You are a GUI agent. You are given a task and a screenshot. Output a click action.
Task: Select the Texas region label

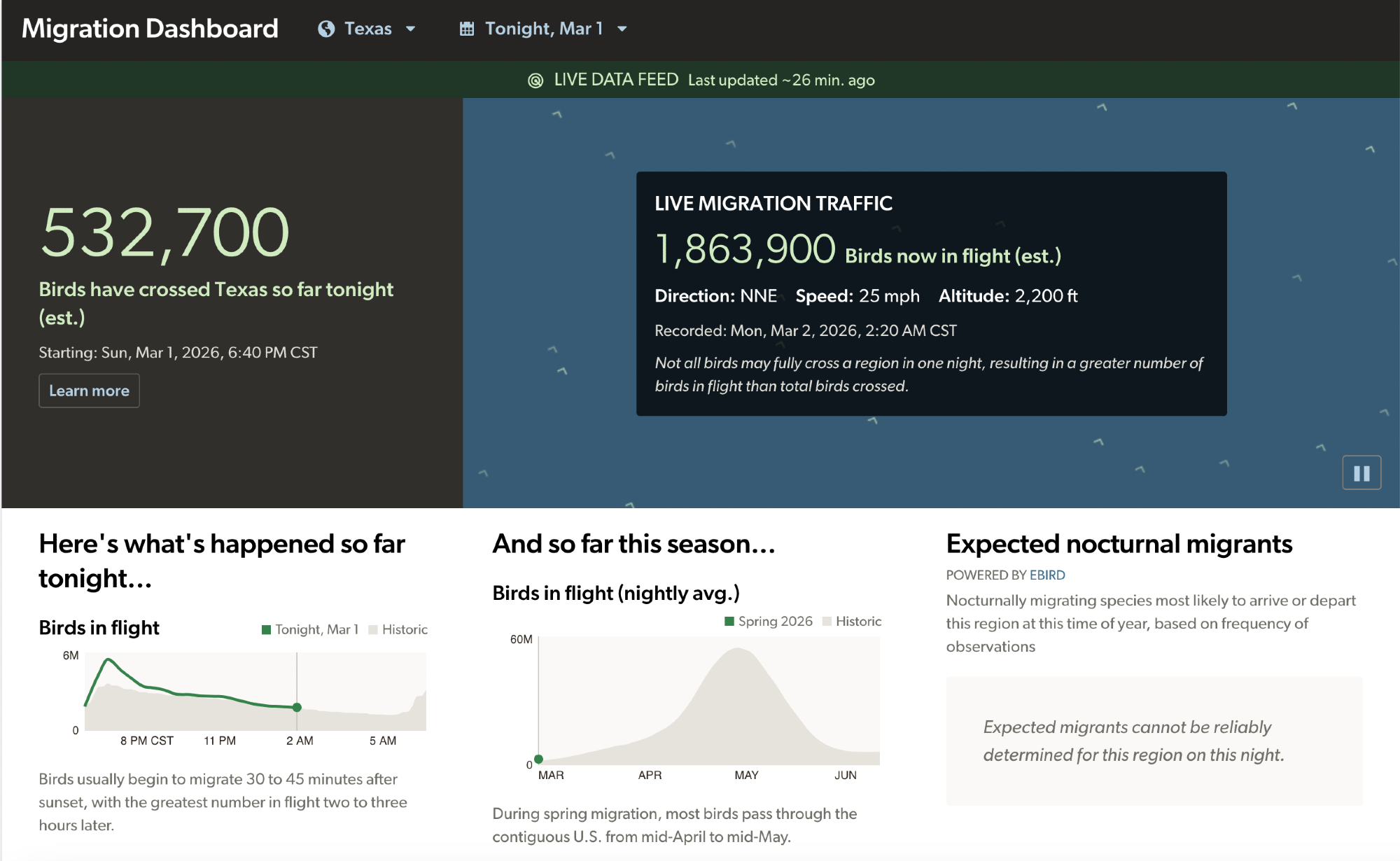(x=368, y=29)
